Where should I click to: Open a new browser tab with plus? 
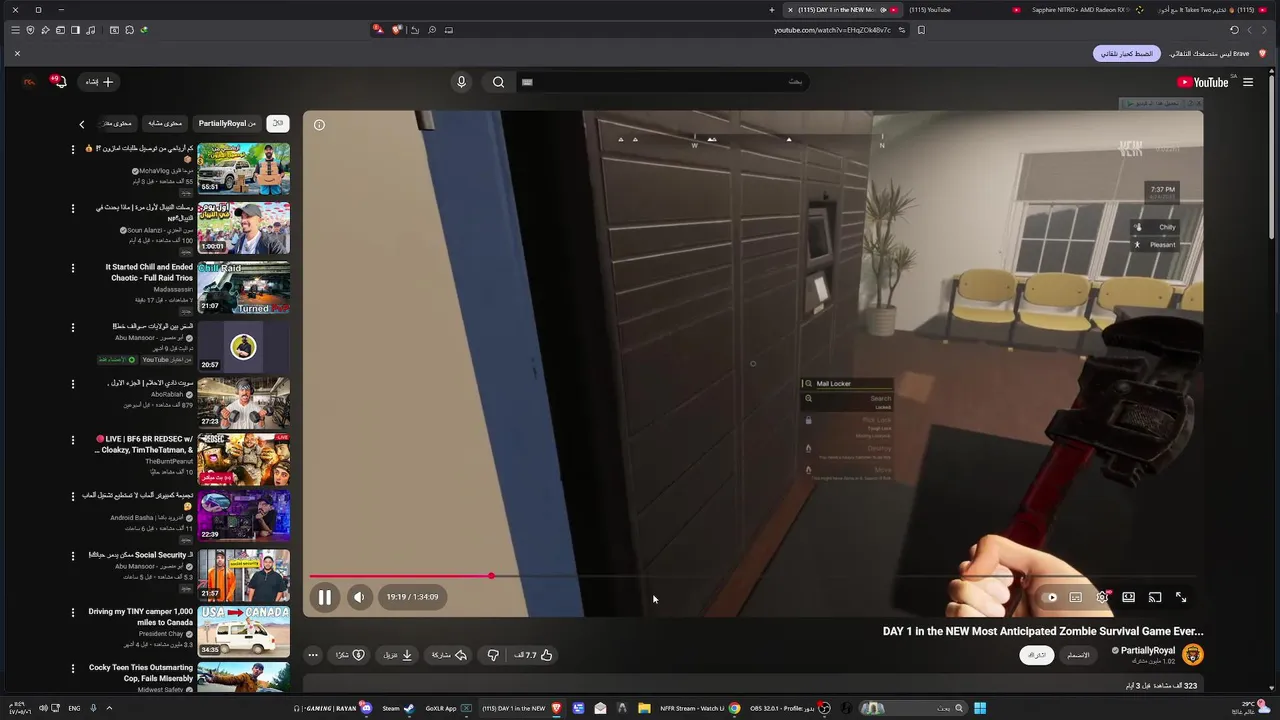point(771,10)
